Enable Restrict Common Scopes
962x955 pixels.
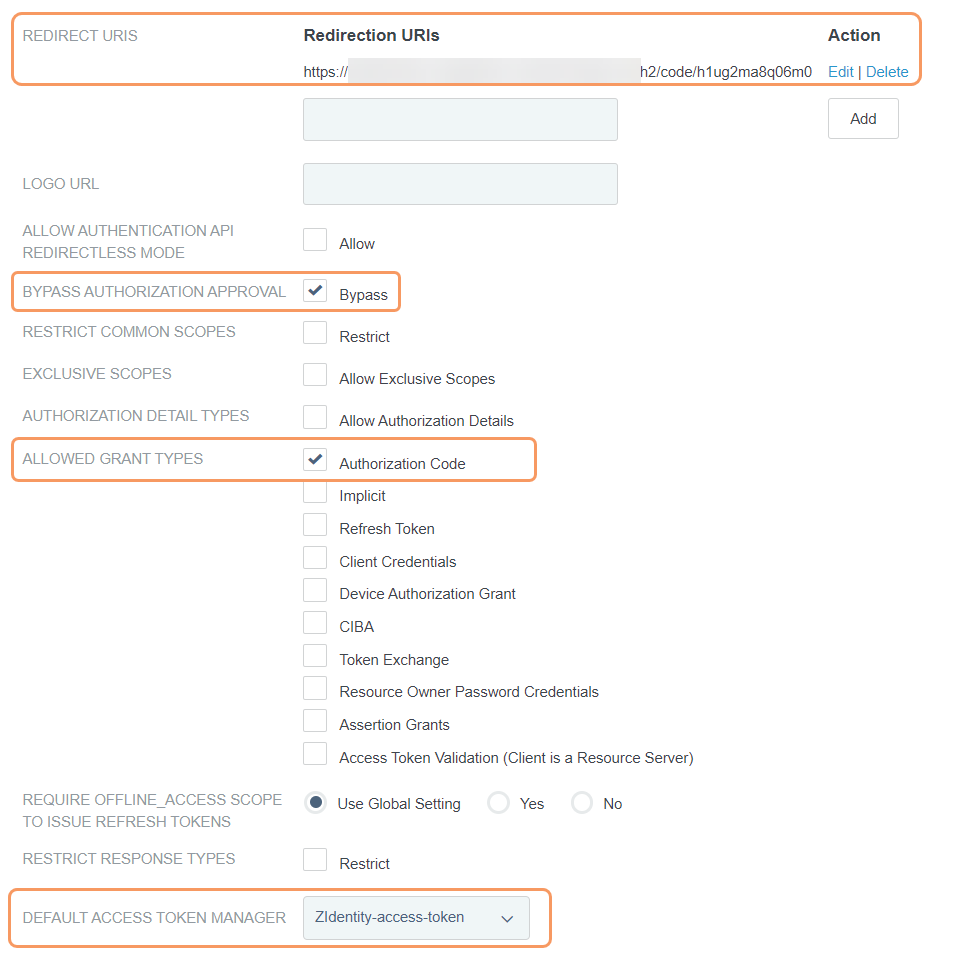315,333
